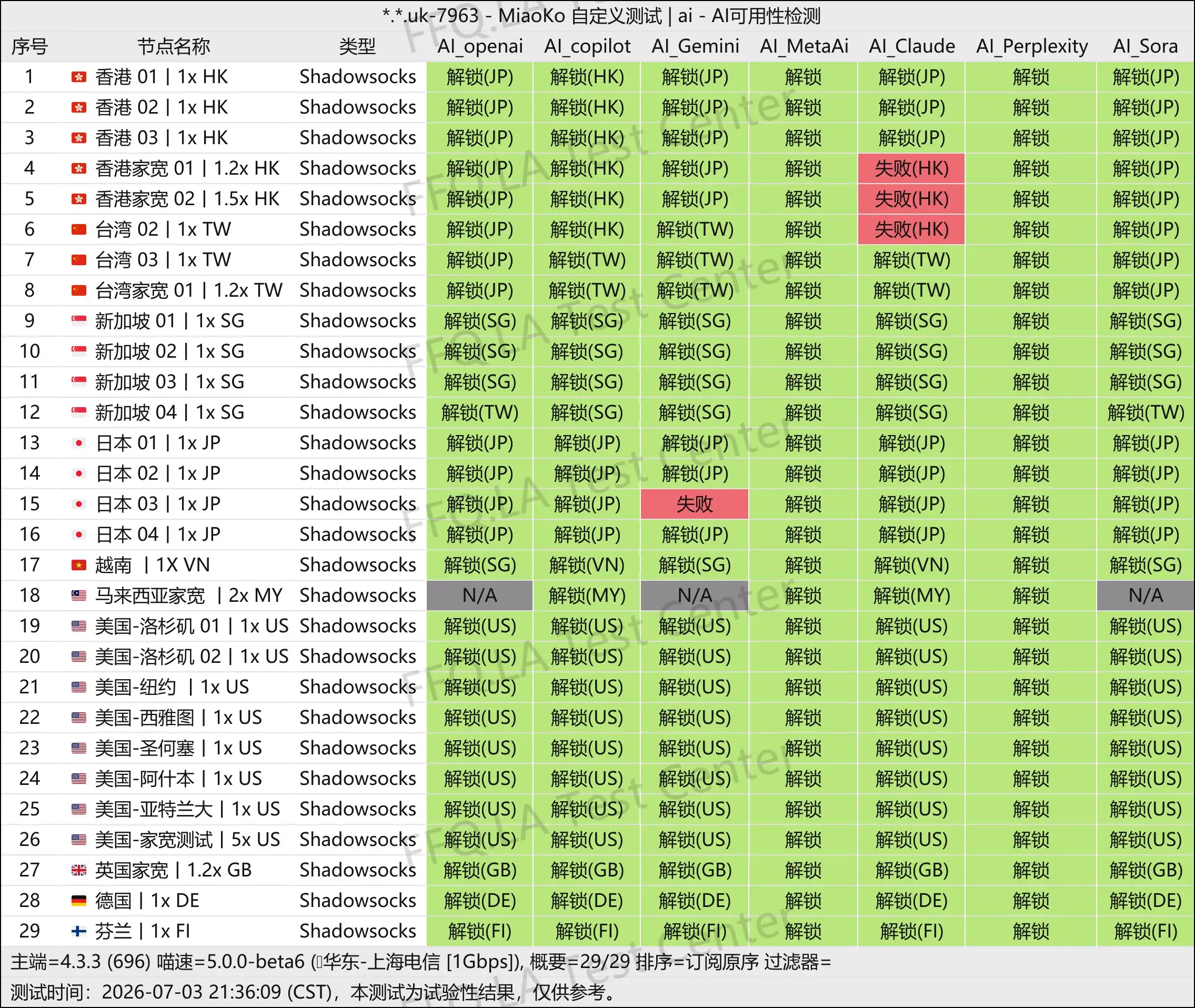Click the flag icon next to 香港 02

click(79, 107)
